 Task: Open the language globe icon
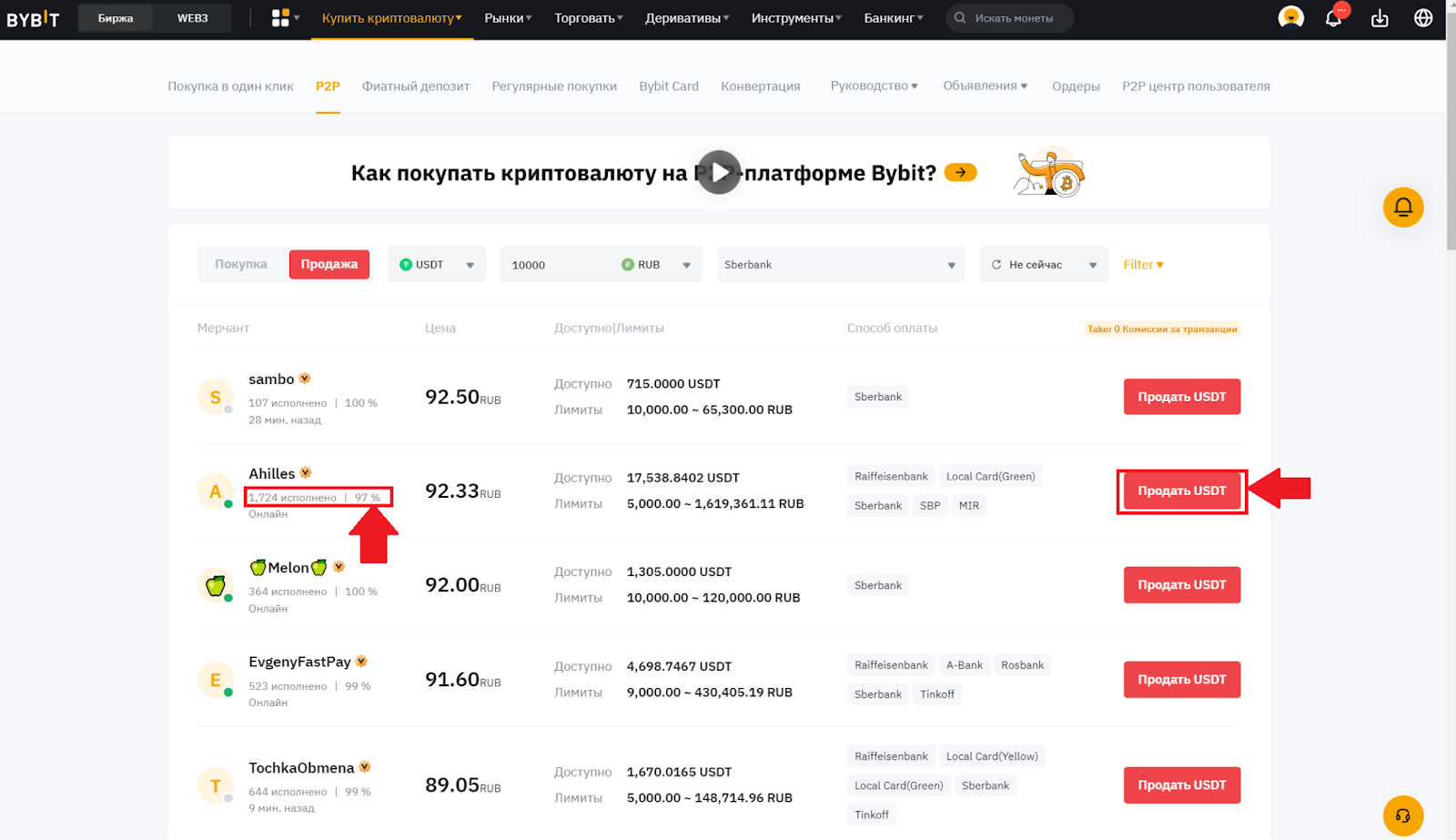coord(1423,18)
